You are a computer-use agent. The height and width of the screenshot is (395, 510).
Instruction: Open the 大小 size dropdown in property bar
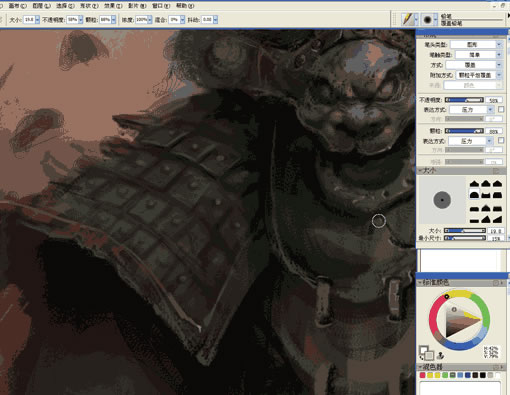[37, 20]
